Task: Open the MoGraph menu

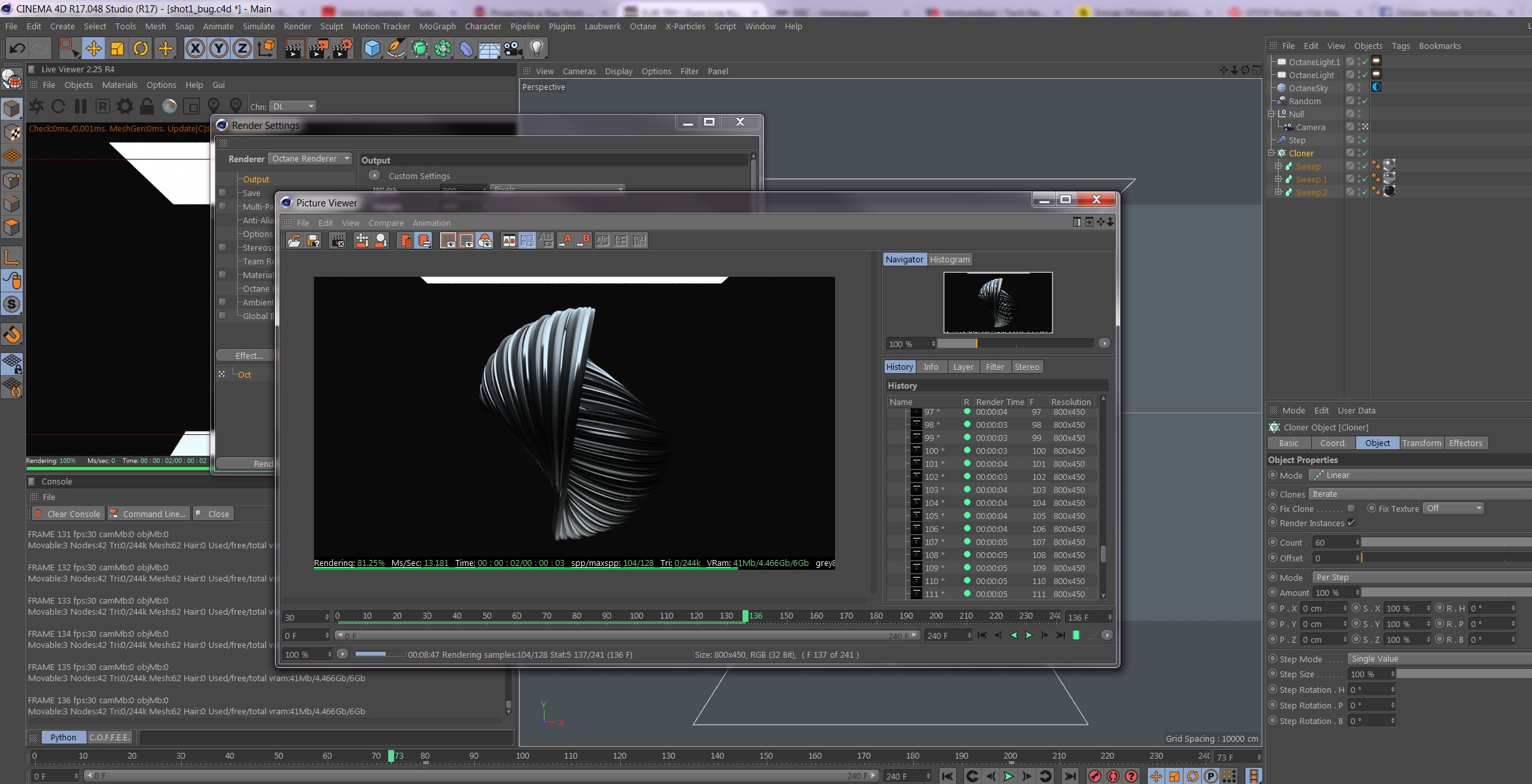Action: [437, 26]
